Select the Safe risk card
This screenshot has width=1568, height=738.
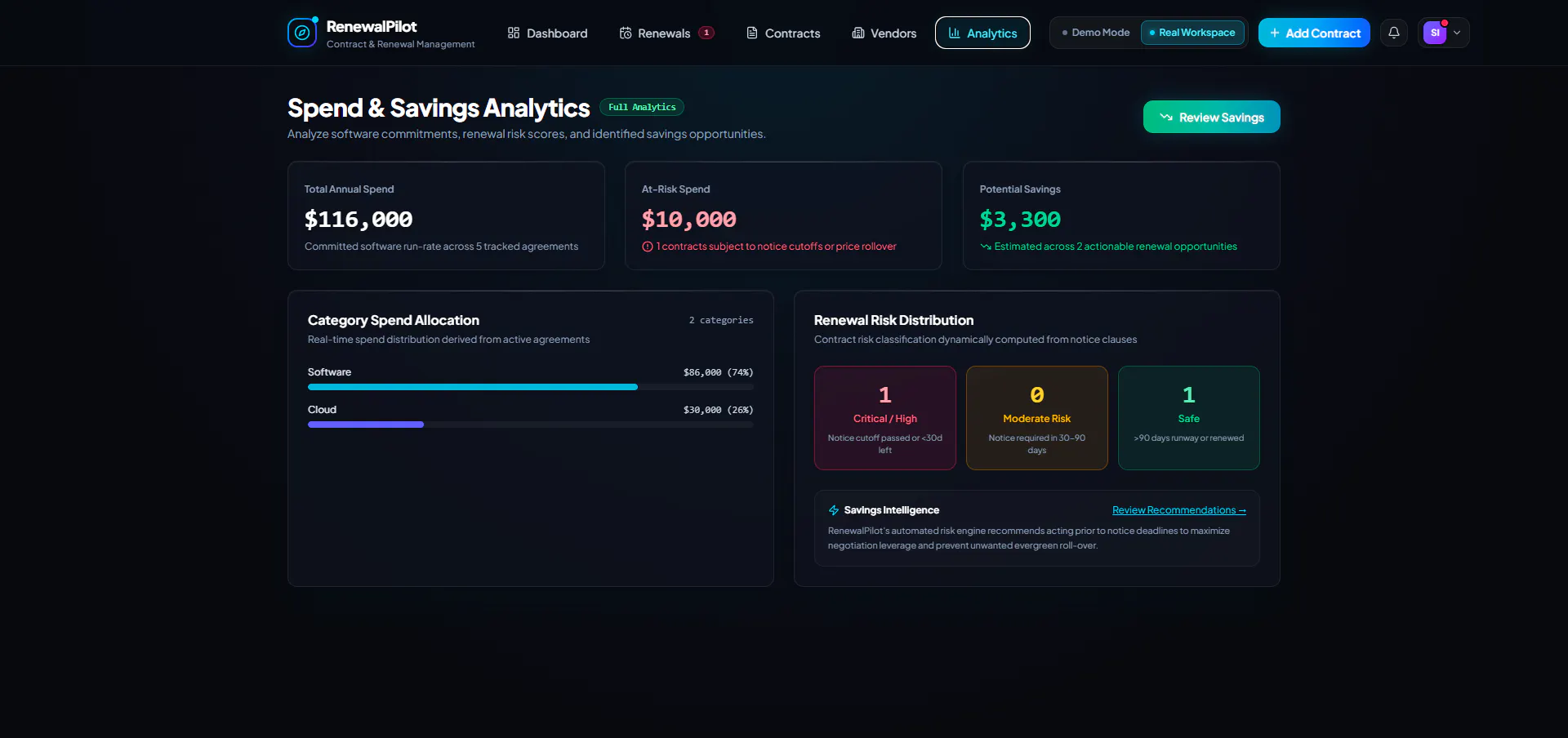pyautogui.click(x=1188, y=418)
